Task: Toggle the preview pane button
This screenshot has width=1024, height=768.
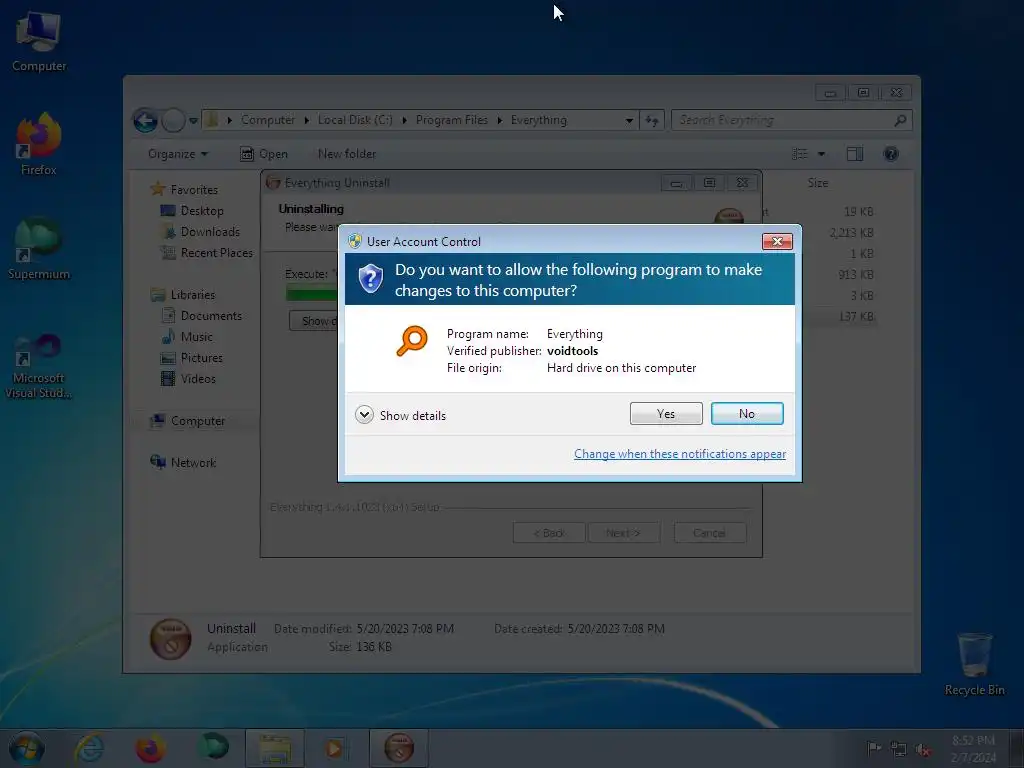Action: 855,154
